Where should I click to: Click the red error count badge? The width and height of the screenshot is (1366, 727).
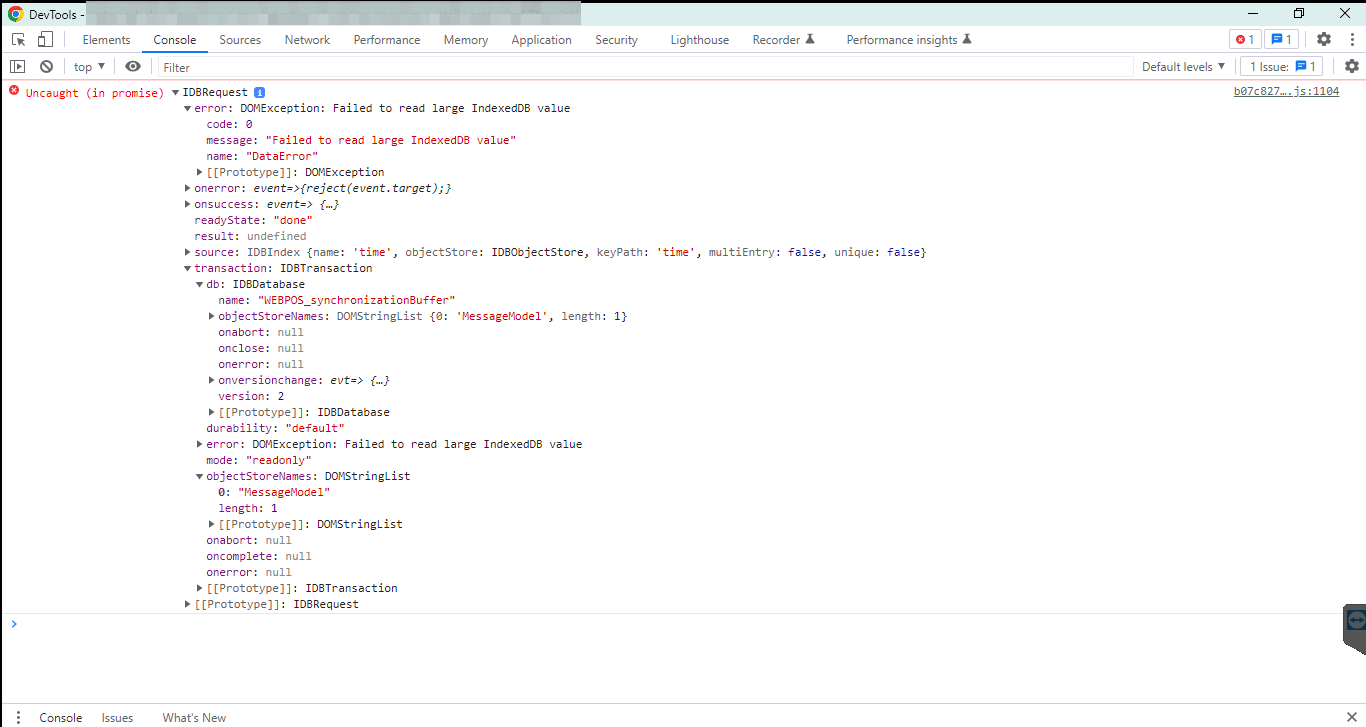coord(1244,40)
